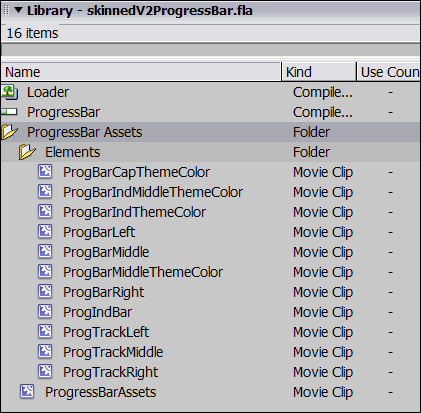Click the Folder kind cell for ProgressBar Assets
Screen dimensions: 421x413
[311, 132]
